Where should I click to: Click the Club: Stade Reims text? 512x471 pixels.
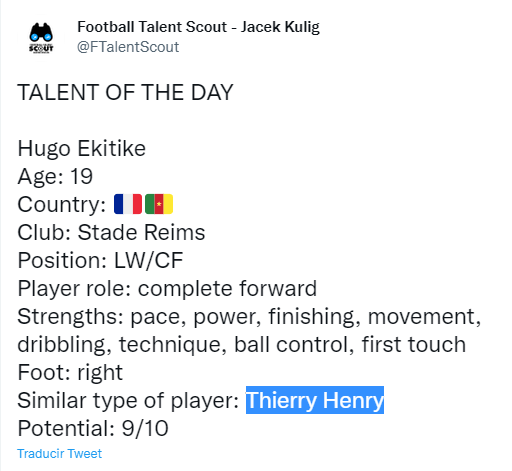tap(111, 232)
